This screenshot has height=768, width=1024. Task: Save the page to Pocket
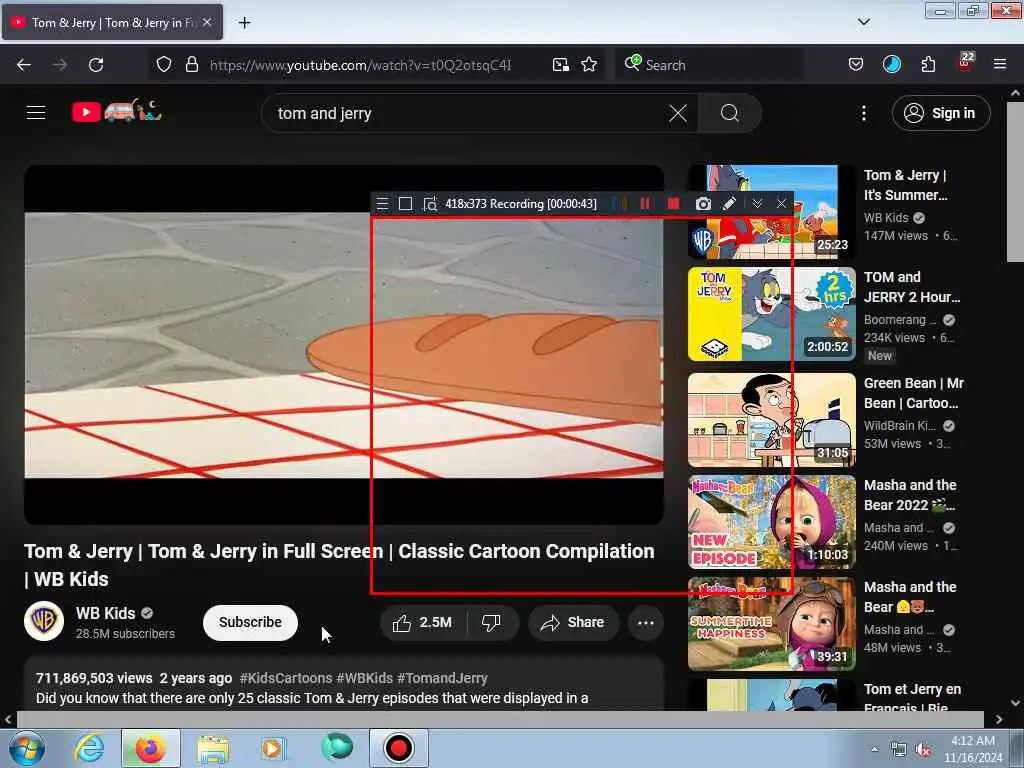pos(856,65)
